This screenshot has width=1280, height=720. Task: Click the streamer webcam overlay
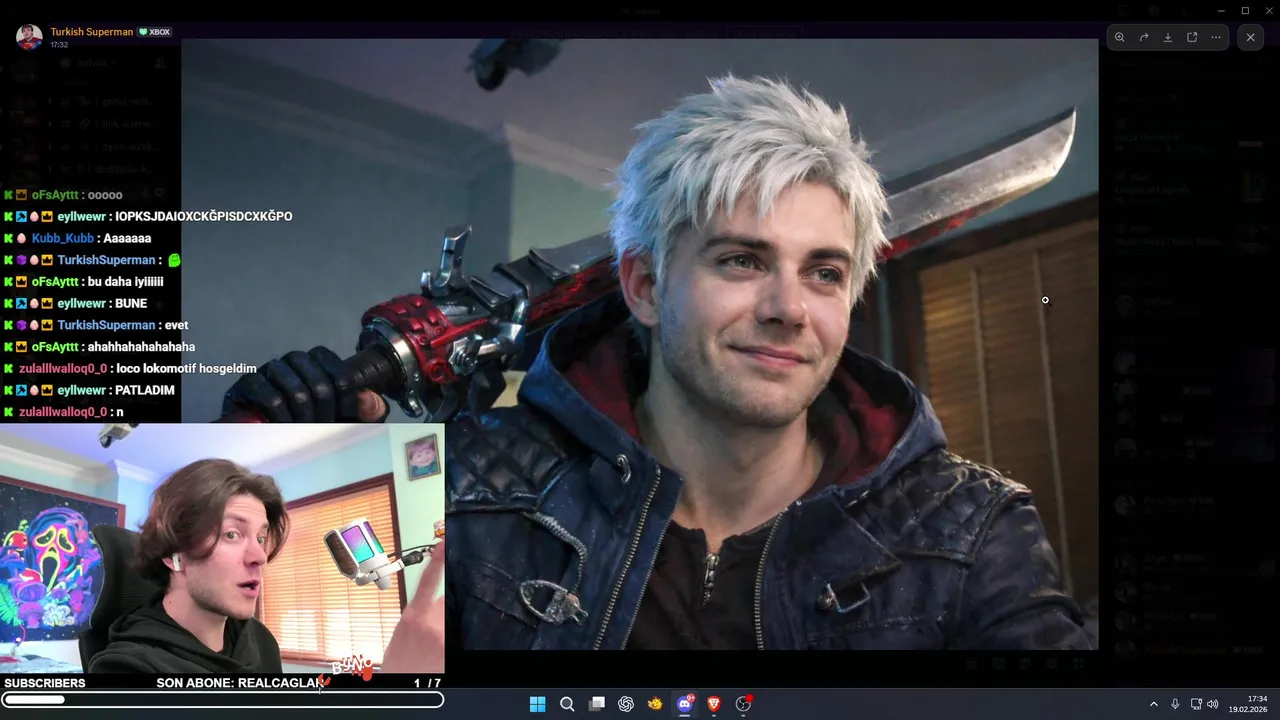[222, 548]
